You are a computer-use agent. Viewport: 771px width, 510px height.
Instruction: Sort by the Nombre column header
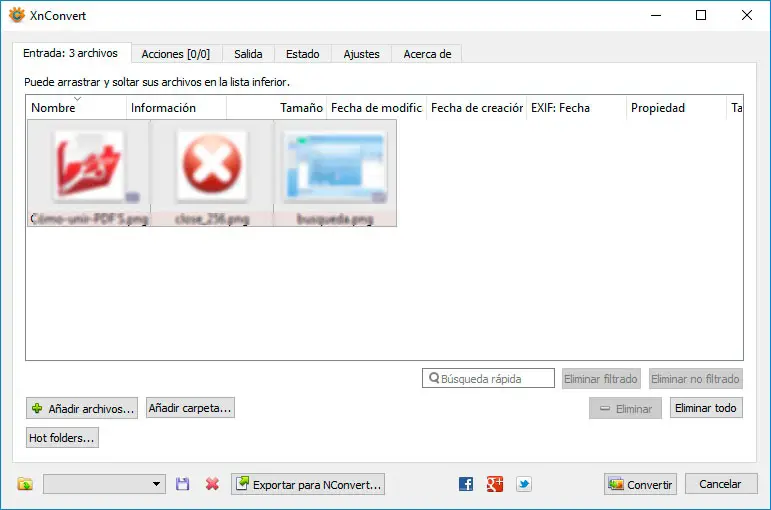coord(77,108)
